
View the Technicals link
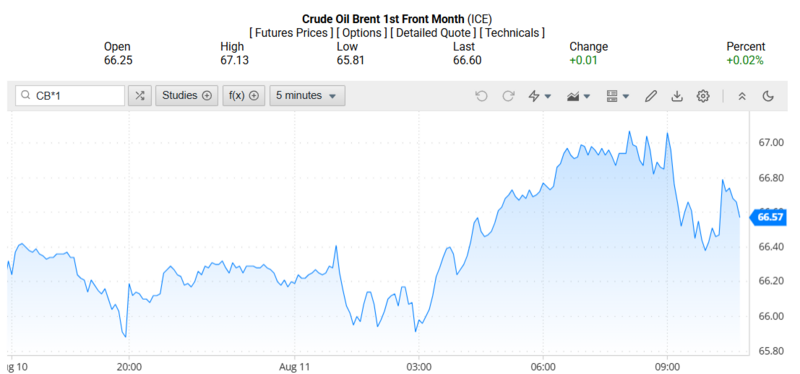[513, 33]
